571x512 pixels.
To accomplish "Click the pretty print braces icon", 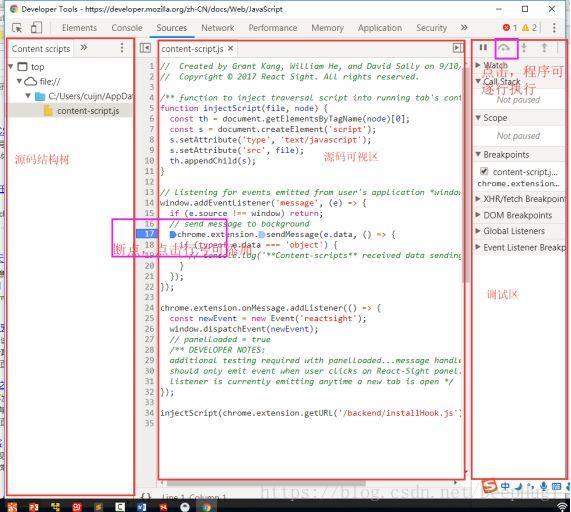I will [x=146, y=497].
